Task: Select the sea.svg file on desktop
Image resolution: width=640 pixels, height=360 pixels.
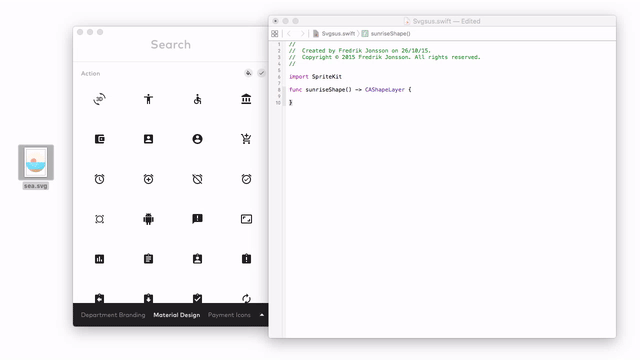Action: (36, 167)
